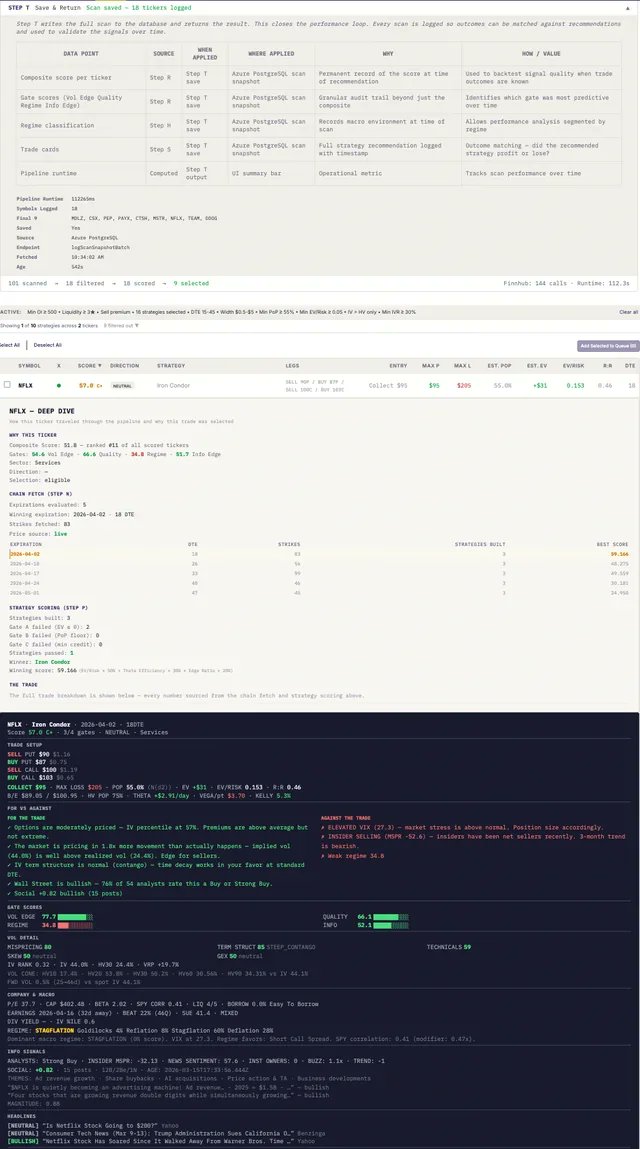Select expiration row 2026-05-01
Viewport: 640px width, 1149px height.
[320, 592]
